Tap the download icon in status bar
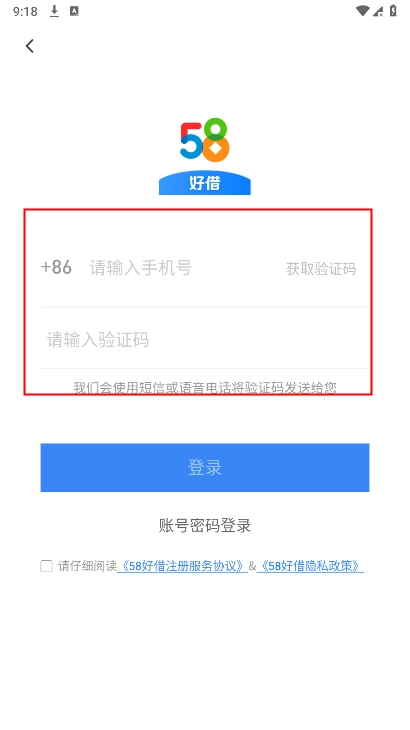The width and height of the screenshot is (410, 730). [x=54, y=11]
